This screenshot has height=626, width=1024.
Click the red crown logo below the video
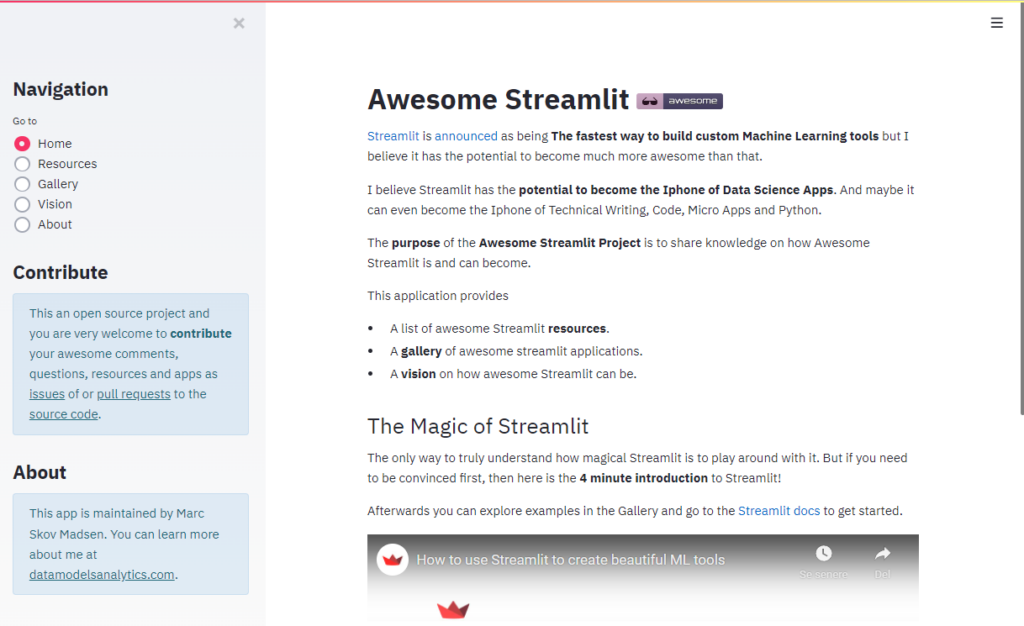pos(452,607)
